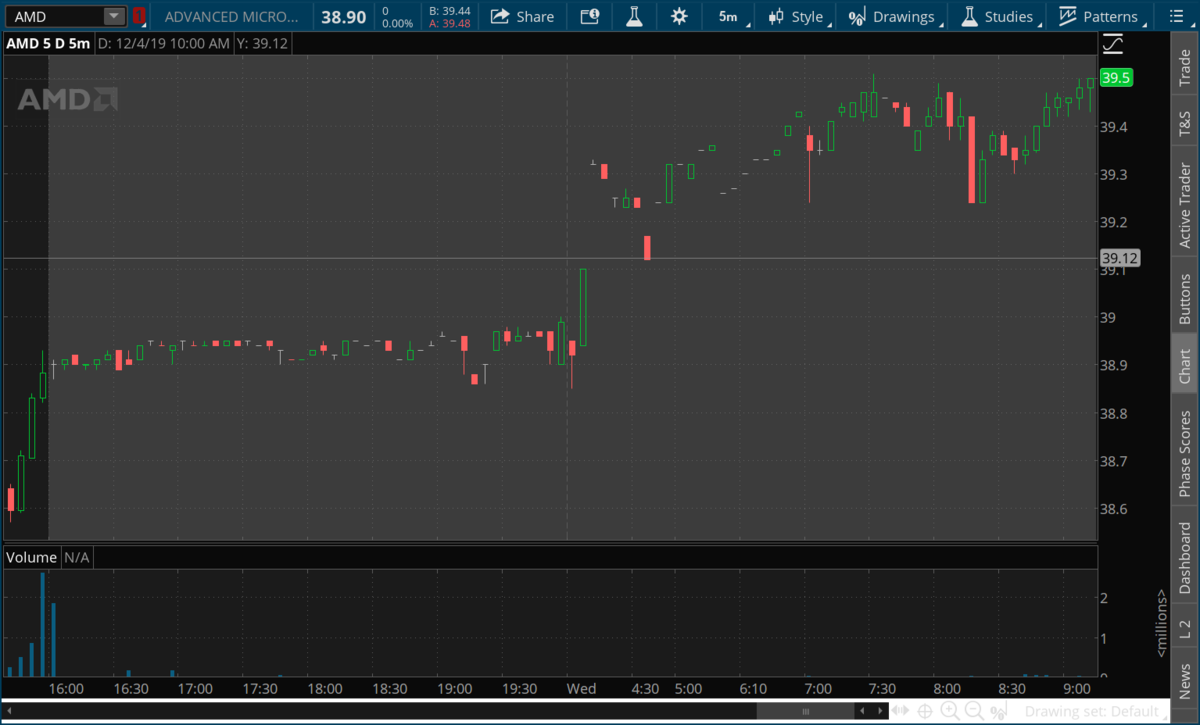Screen dimensions: 1200x725
Task: Open the Studies dropdown menu
Action: [x=998, y=16]
